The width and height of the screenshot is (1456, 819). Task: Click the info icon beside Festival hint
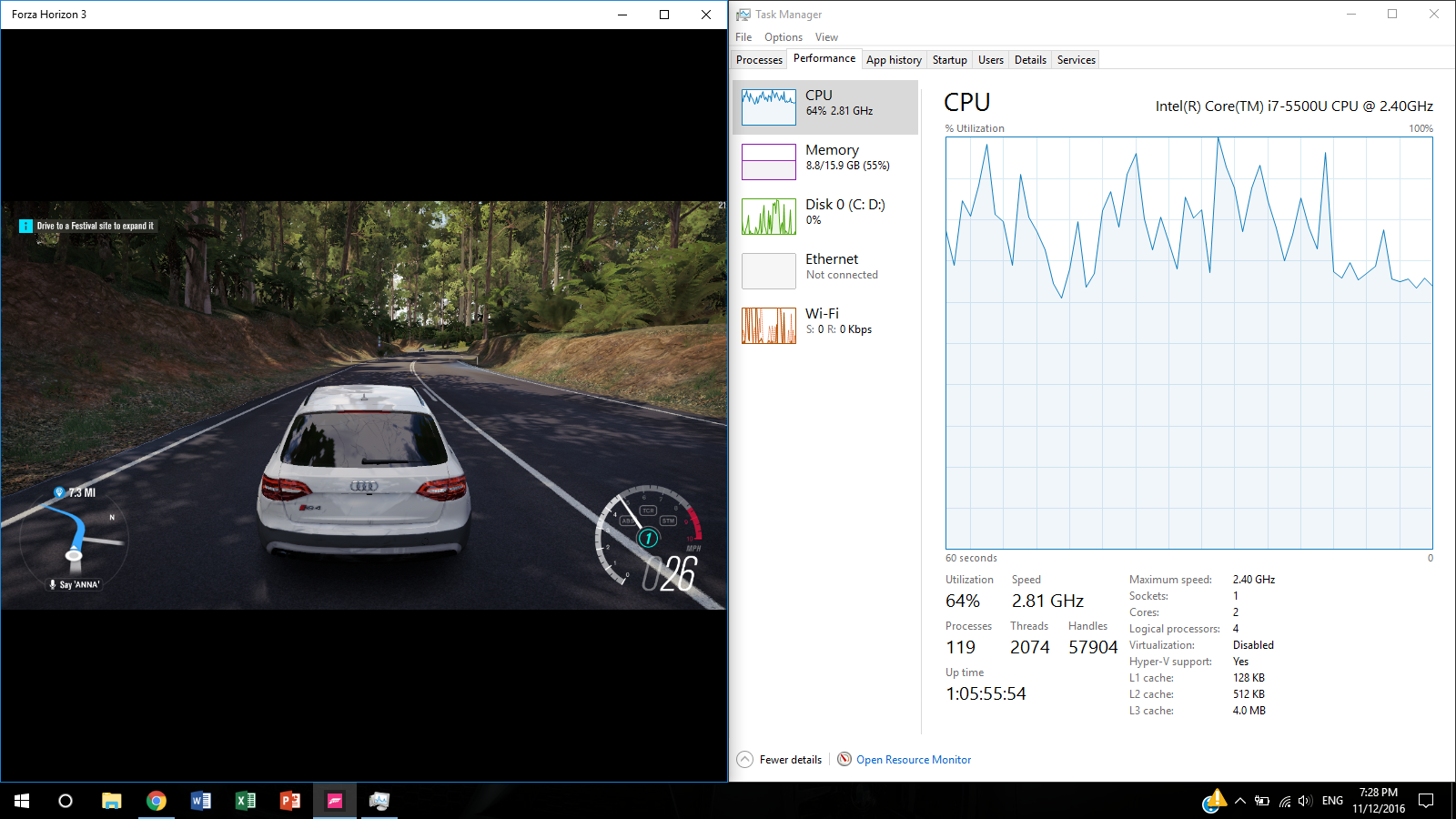tap(25, 226)
